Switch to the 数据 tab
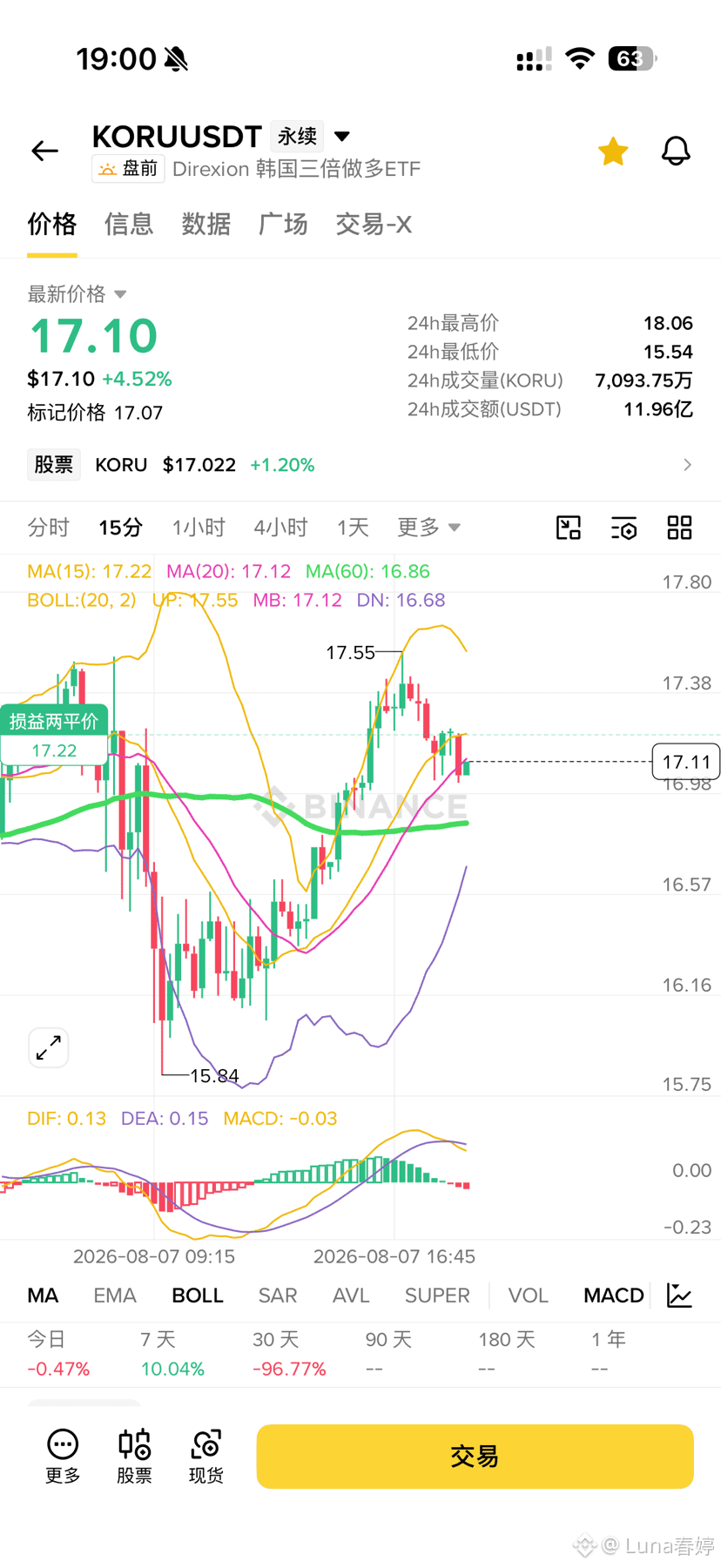Viewport: 721px width, 1568px height. point(206,225)
